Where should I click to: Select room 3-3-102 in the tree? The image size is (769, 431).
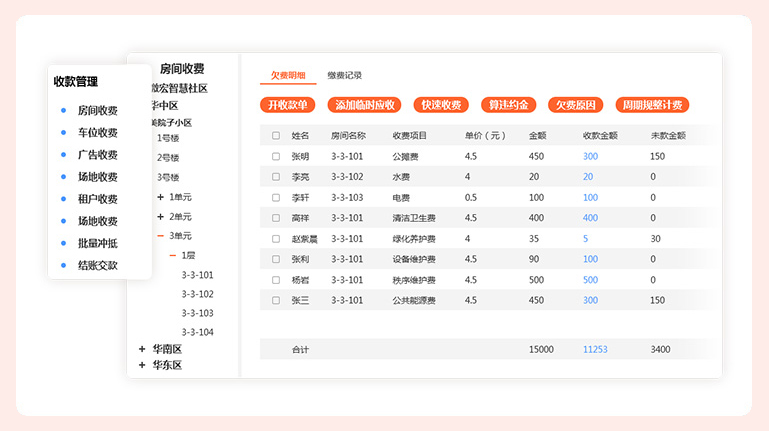[197, 294]
